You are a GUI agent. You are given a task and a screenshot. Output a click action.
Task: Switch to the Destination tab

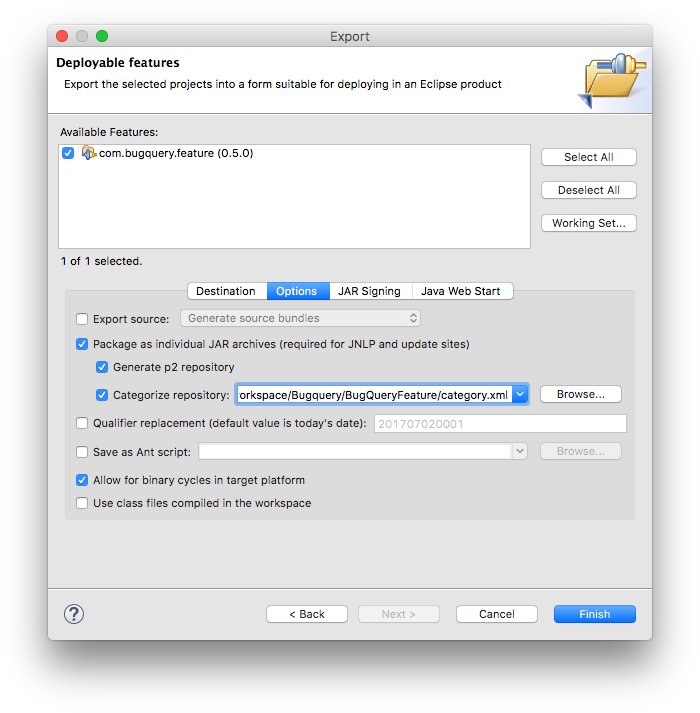click(226, 291)
